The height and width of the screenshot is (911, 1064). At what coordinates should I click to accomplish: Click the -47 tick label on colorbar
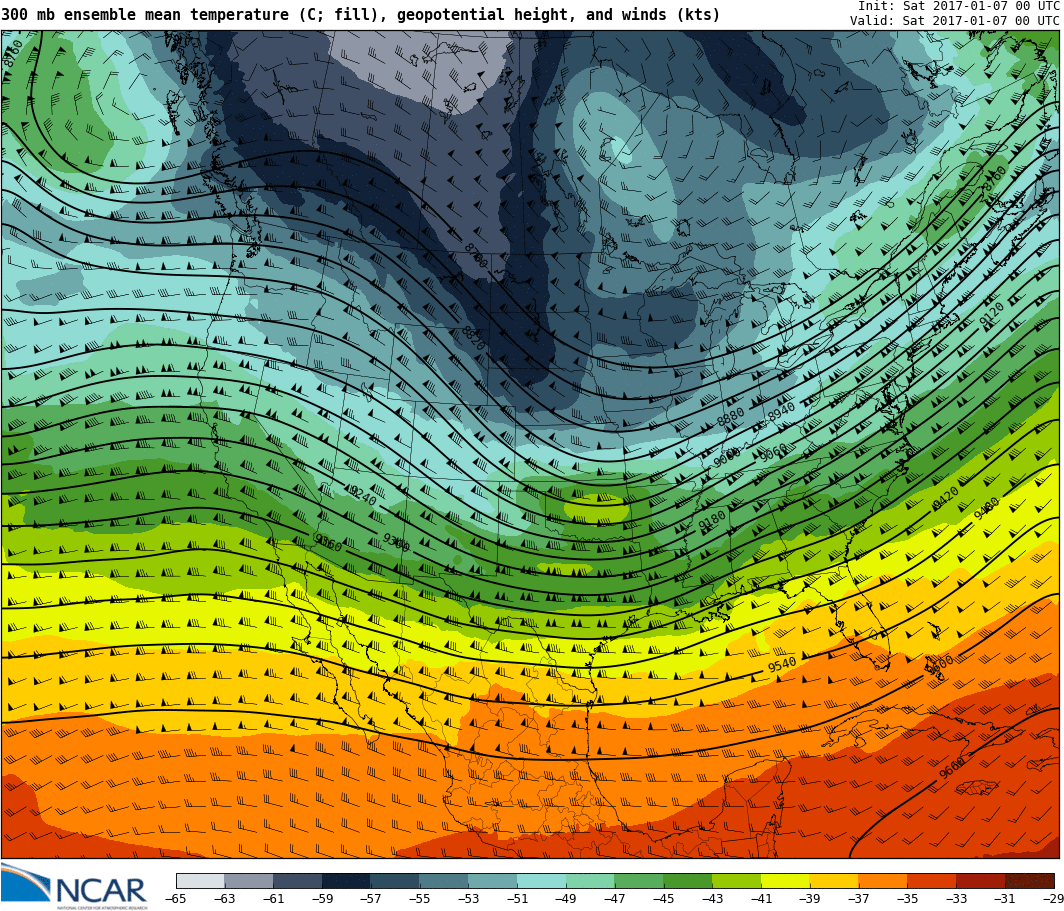point(614,899)
